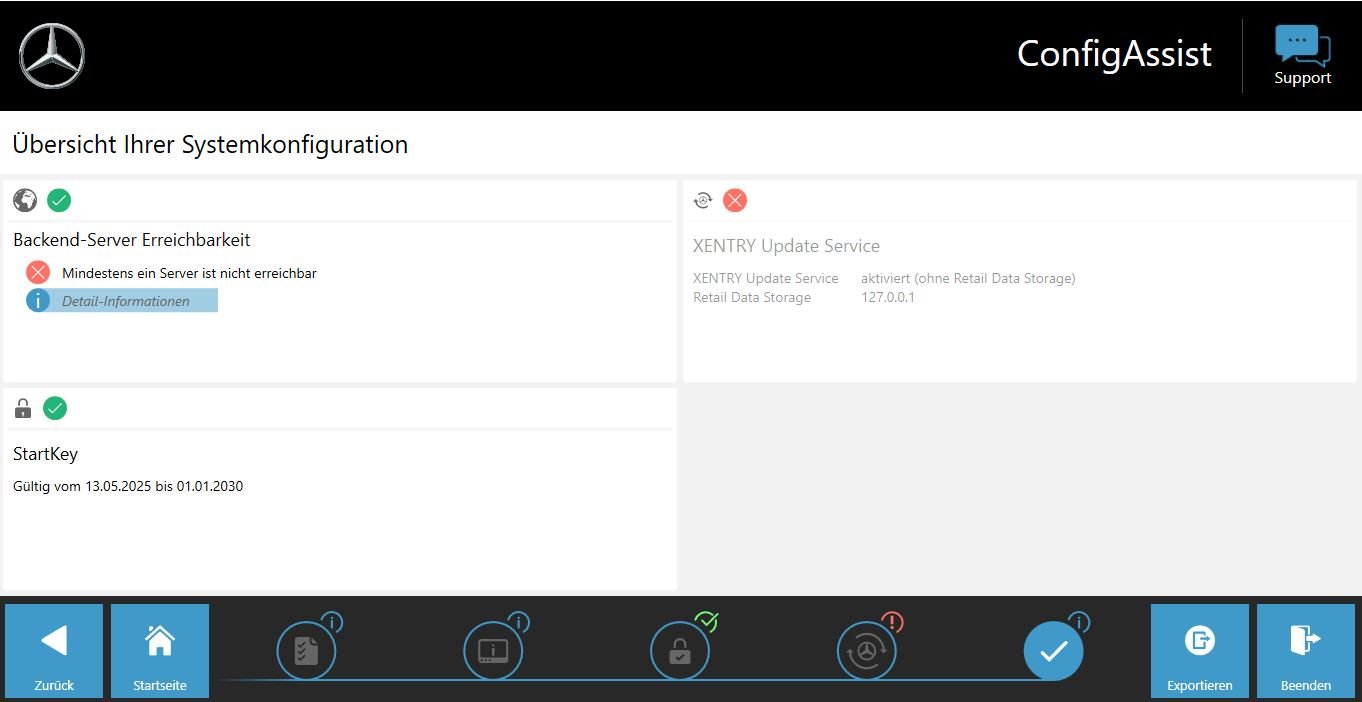
Task: Click the Mercedes-Benz star logo
Action: coord(52,56)
